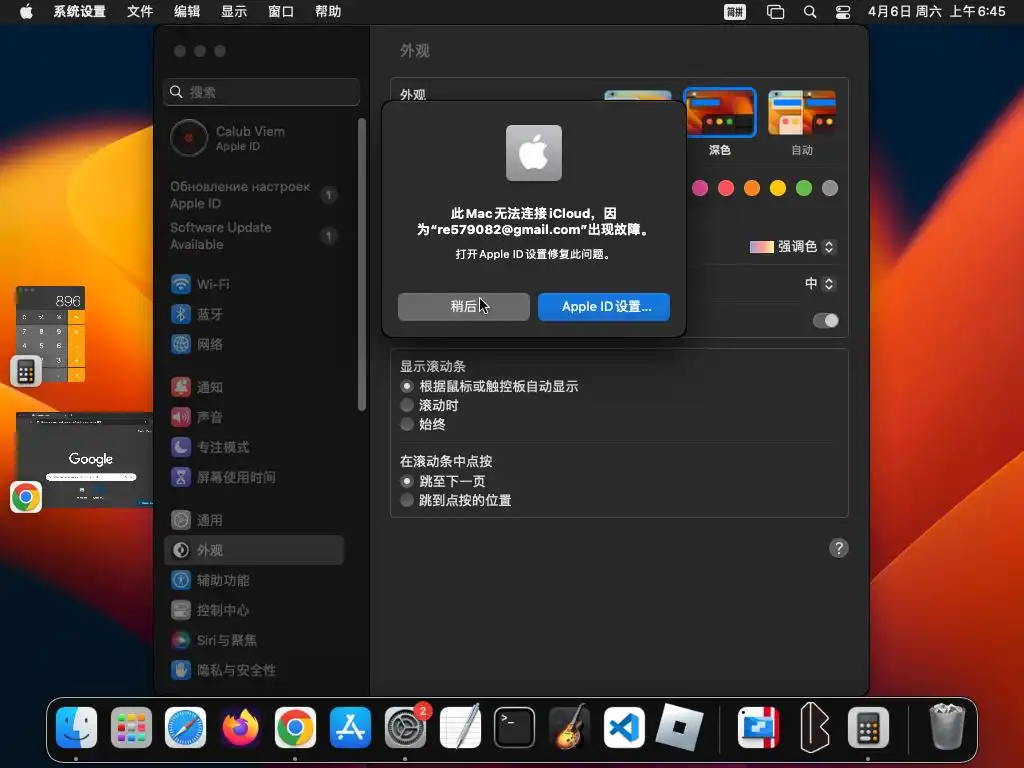Viewport: 1024px width, 768px height.
Task: Choose the red accent color
Action: 726,188
